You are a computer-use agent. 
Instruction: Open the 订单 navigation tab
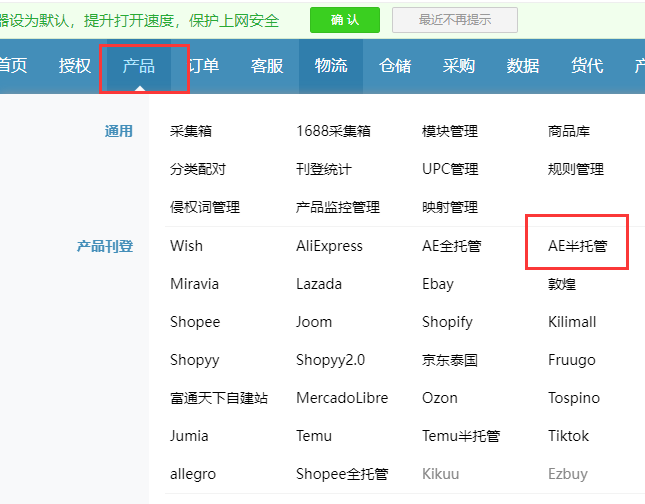tap(203, 66)
